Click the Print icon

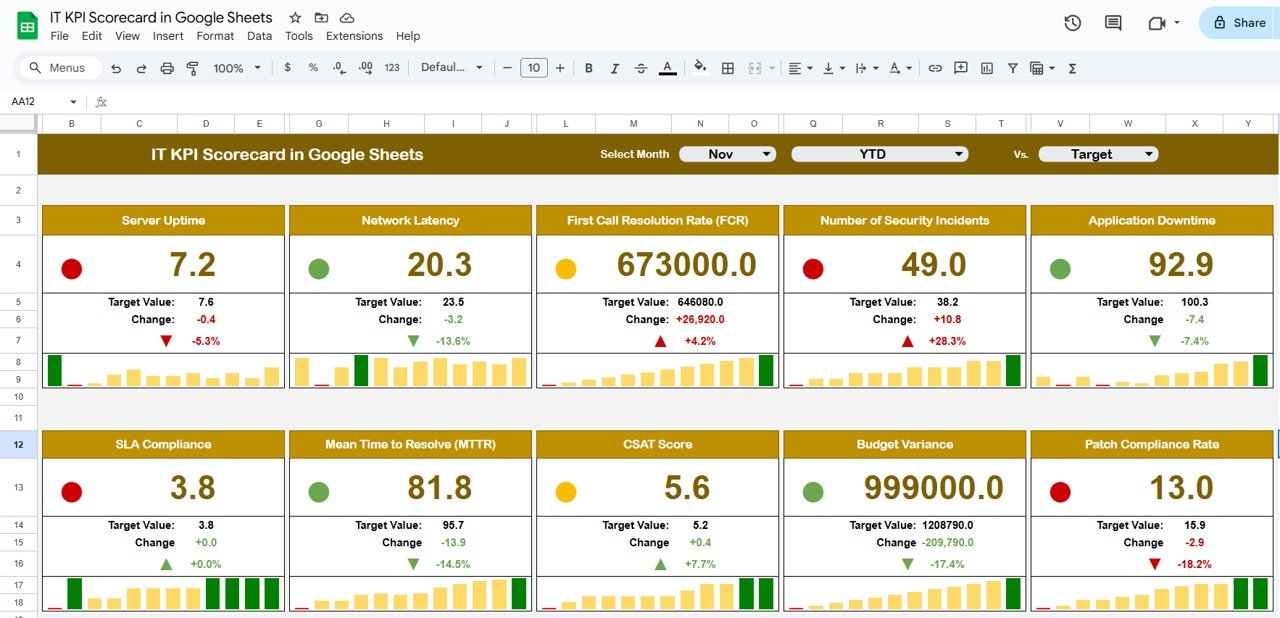tap(167, 68)
